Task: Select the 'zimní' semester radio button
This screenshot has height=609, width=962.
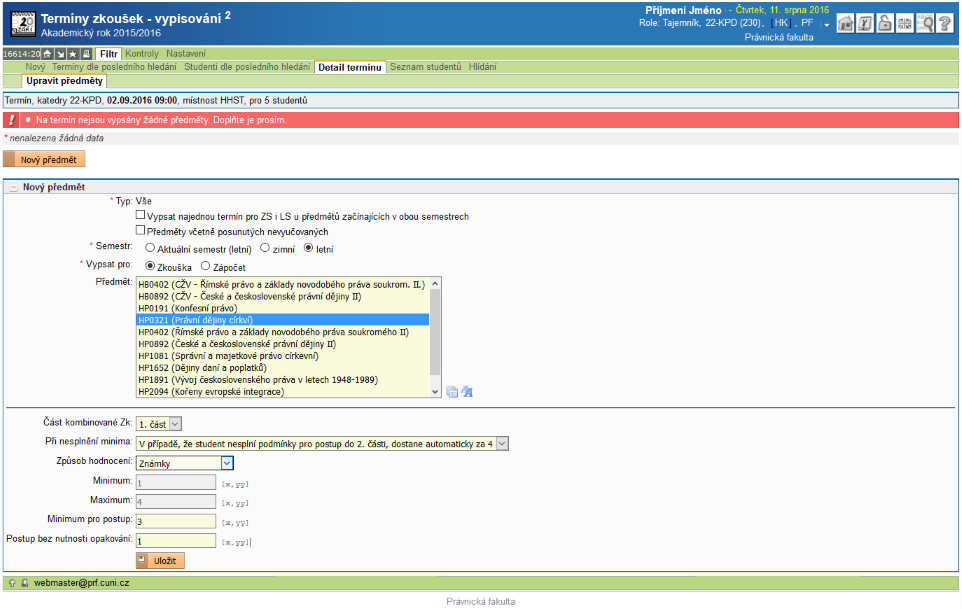Action: pyautogui.click(x=265, y=247)
